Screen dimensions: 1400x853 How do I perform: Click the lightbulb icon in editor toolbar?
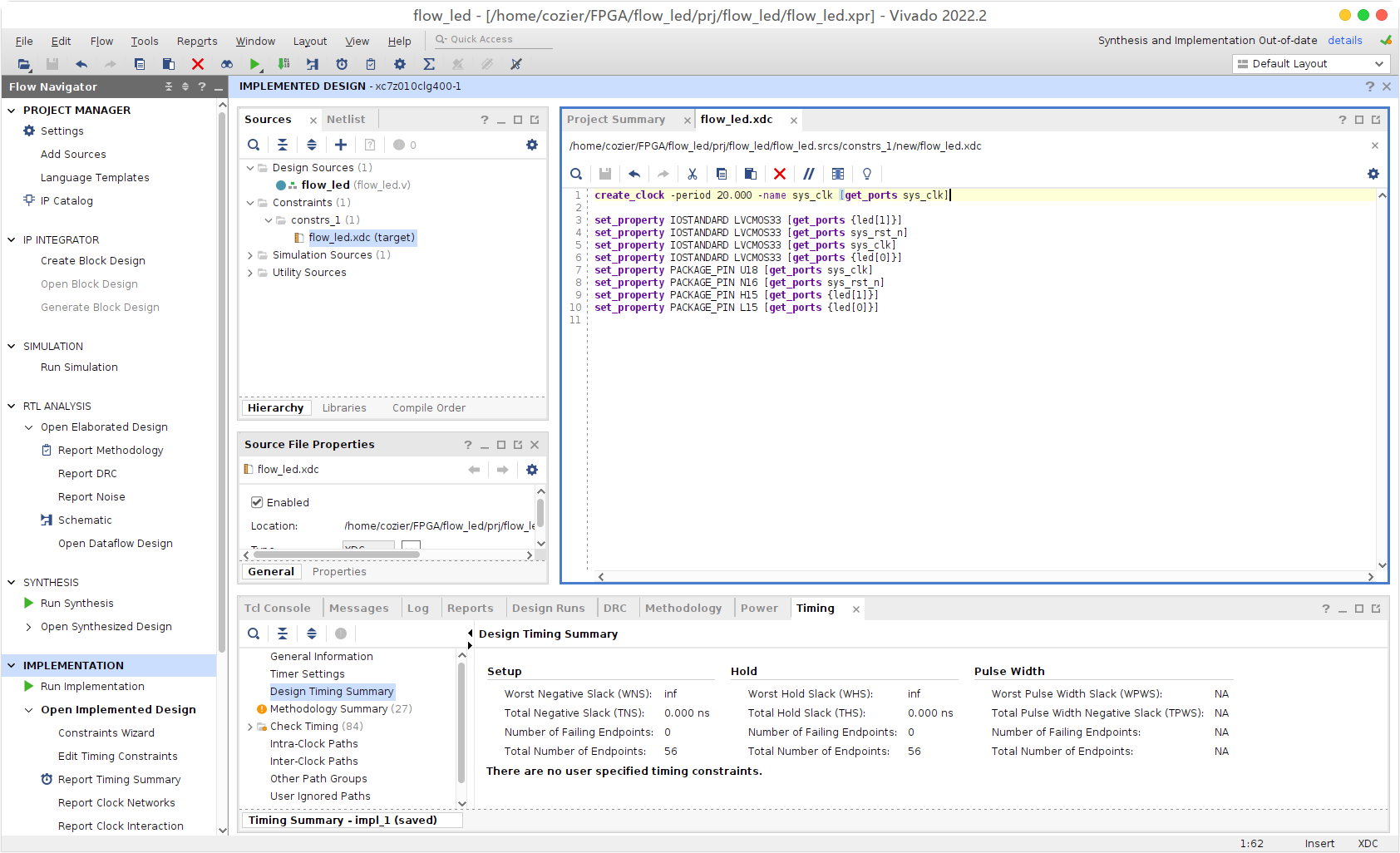pos(867,174)
